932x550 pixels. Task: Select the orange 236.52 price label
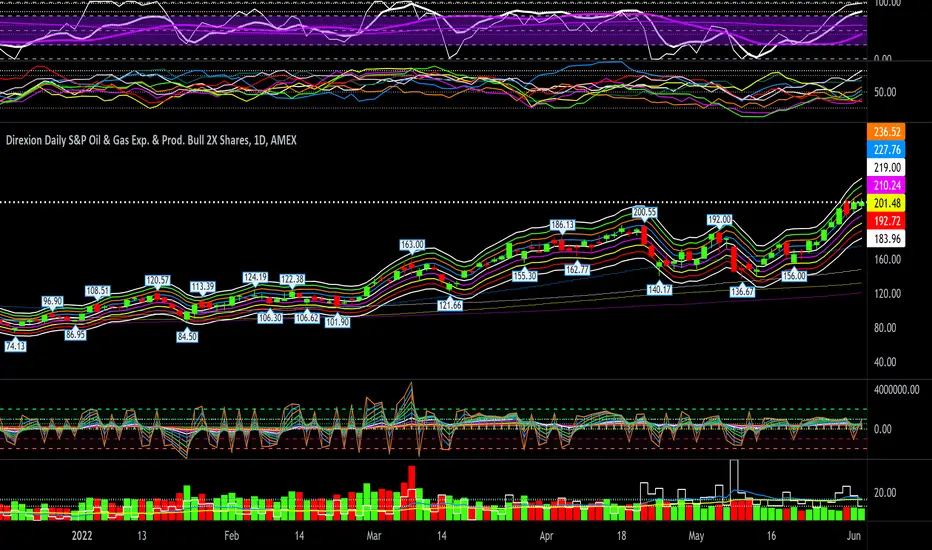(886, 132)
